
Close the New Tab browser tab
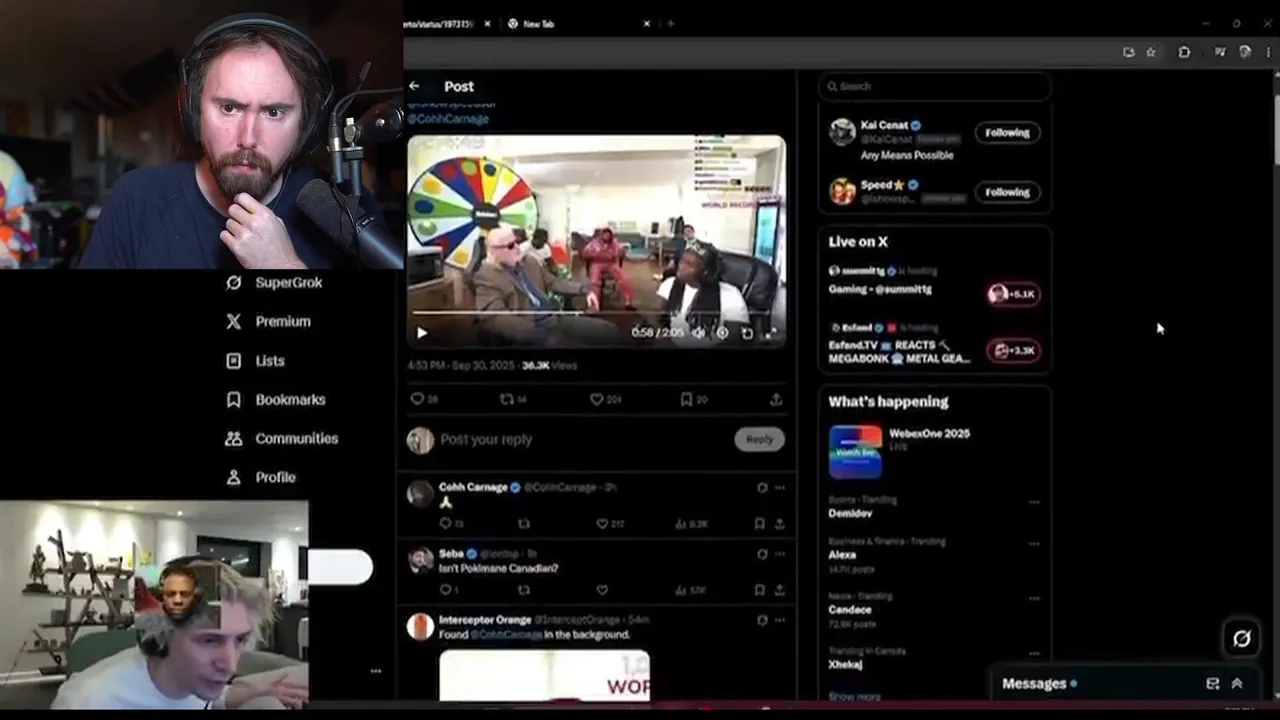pos(647,24)
